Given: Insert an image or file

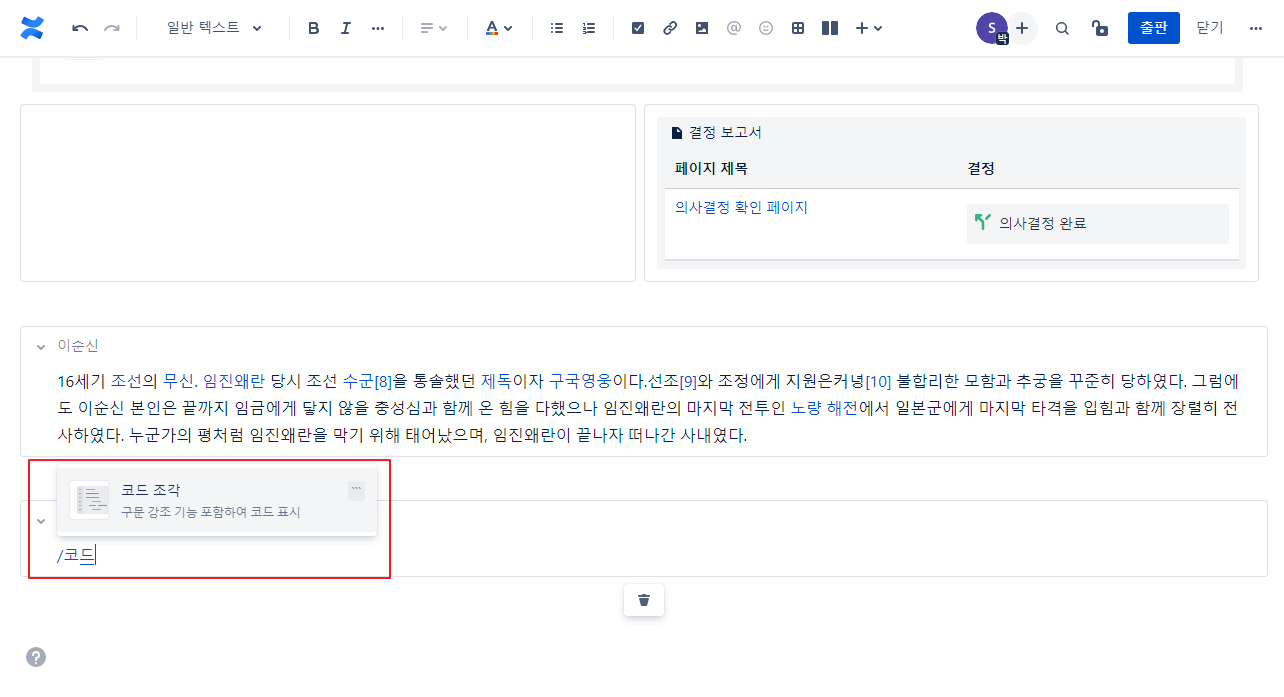Looking at the screenshot, I should click(702, 28).
